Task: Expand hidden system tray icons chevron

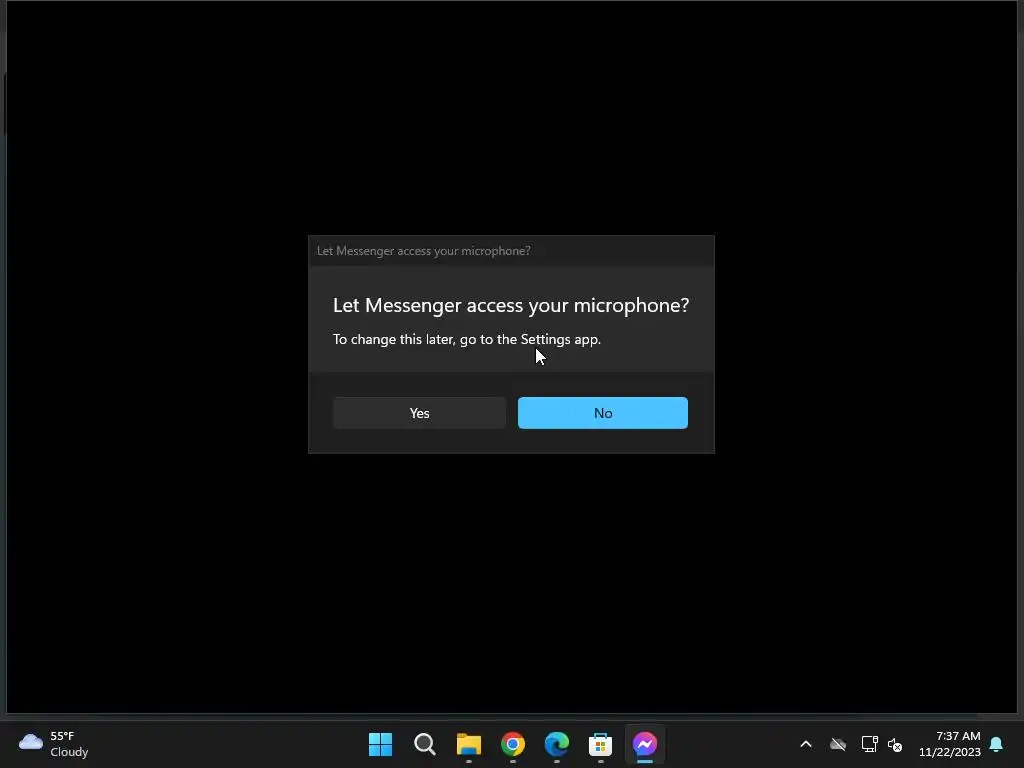Action: tap(806, 744)
